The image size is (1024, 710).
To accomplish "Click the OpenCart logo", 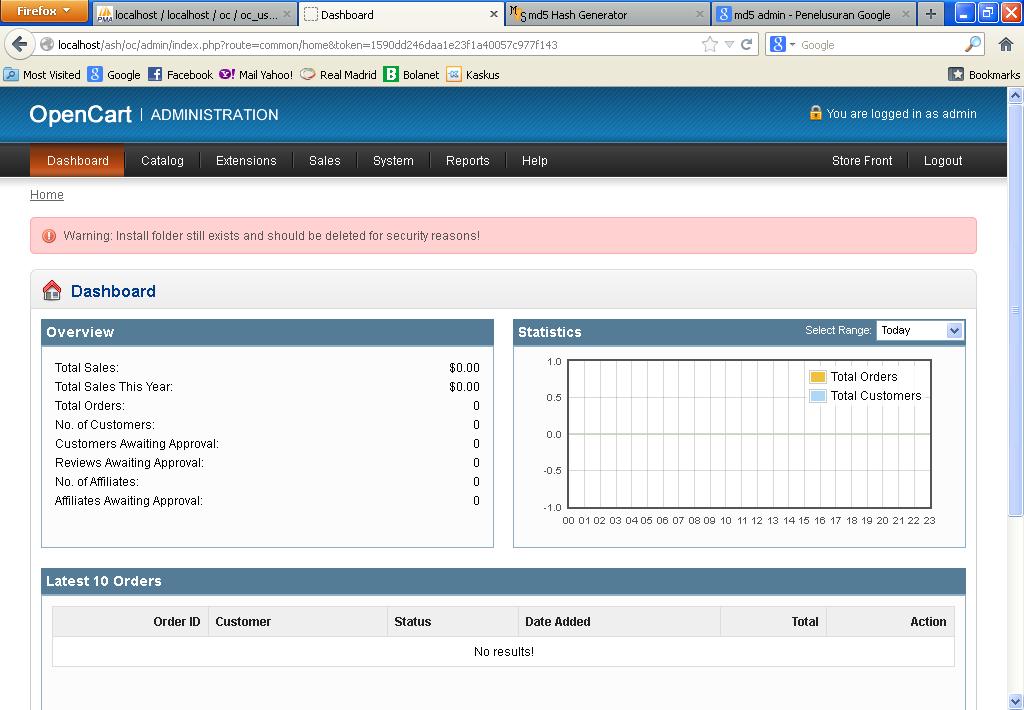I will click(x=80, y=114).
